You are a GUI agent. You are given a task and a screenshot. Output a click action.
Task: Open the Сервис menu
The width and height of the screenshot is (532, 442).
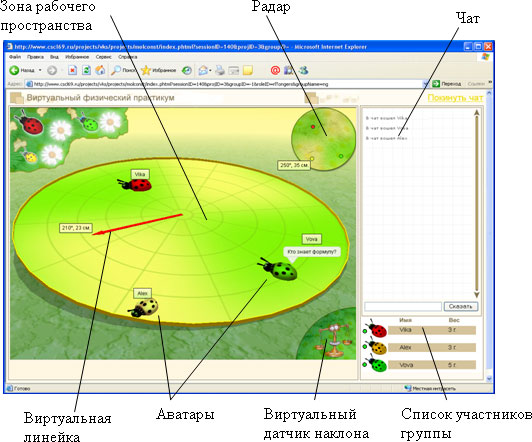coord(103,57)
